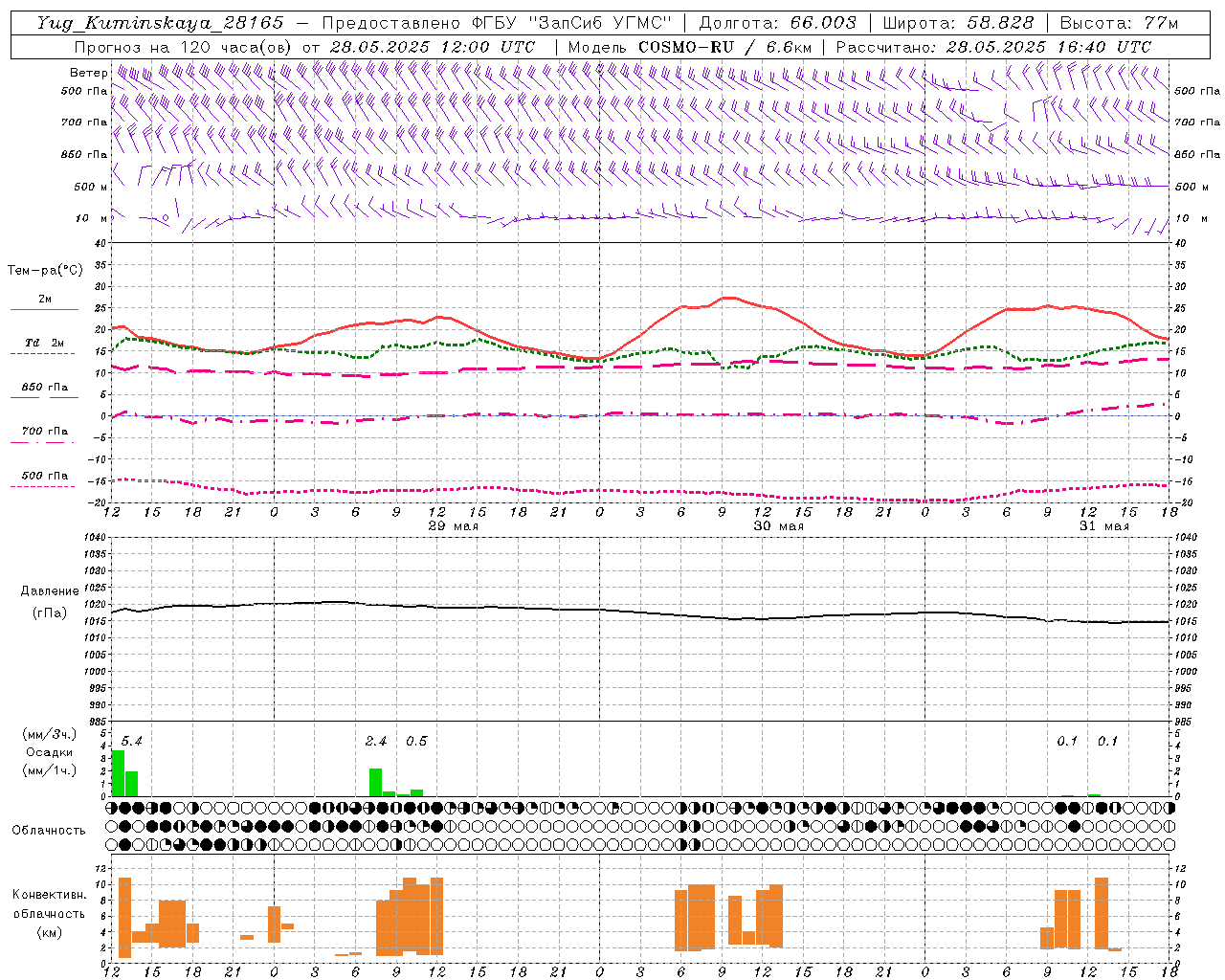Click the tallest green precipitation bar under 5.4
The image size is (1225, 980).
point(118,773)
